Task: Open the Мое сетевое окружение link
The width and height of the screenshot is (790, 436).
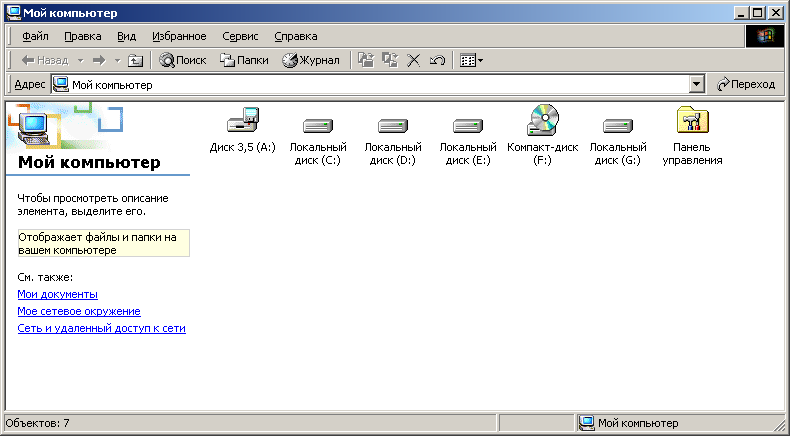Action: click(x=79, y=311)
